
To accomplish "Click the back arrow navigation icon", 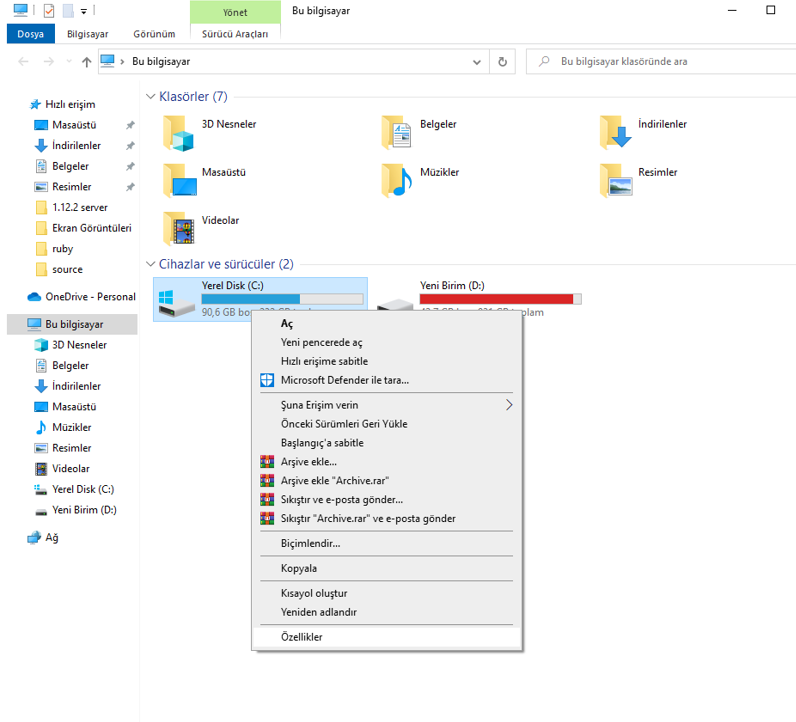I will (x=23, y=61).
